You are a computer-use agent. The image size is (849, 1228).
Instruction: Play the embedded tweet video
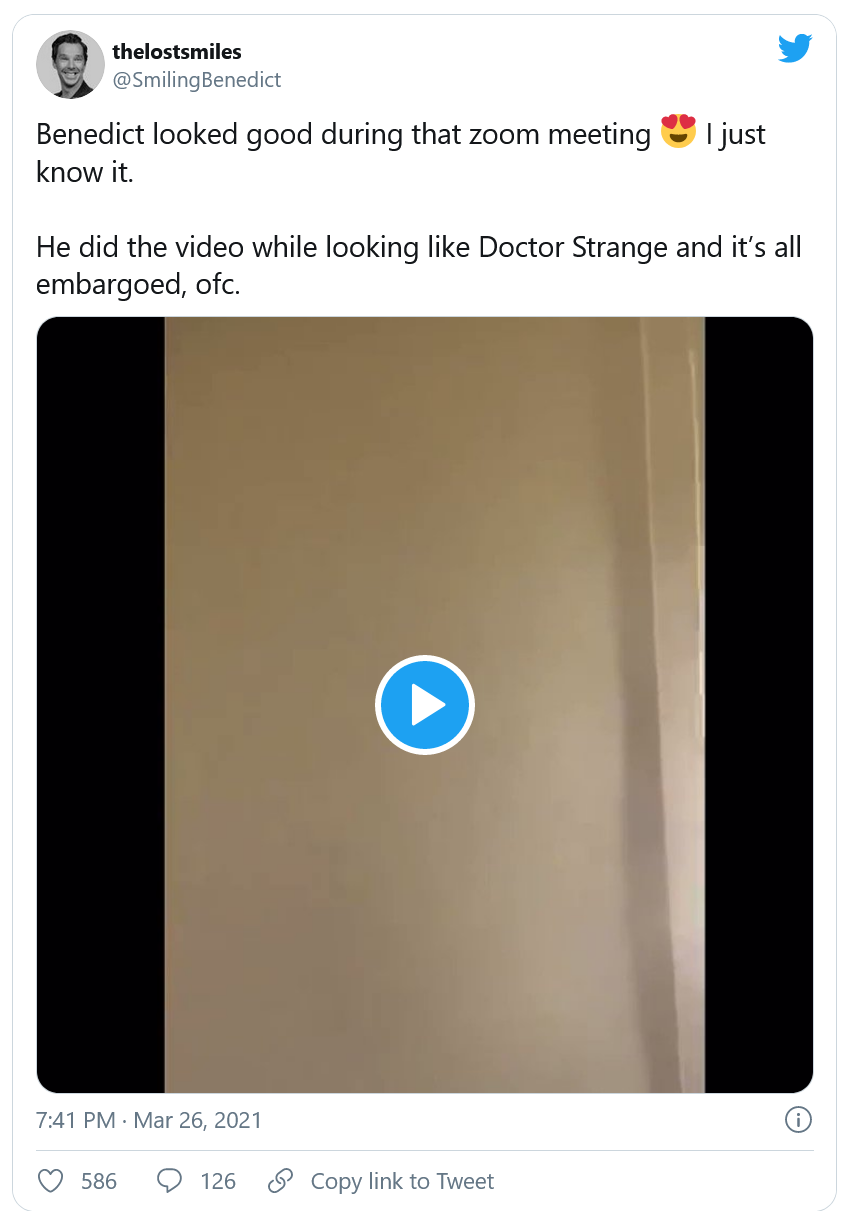425,705
